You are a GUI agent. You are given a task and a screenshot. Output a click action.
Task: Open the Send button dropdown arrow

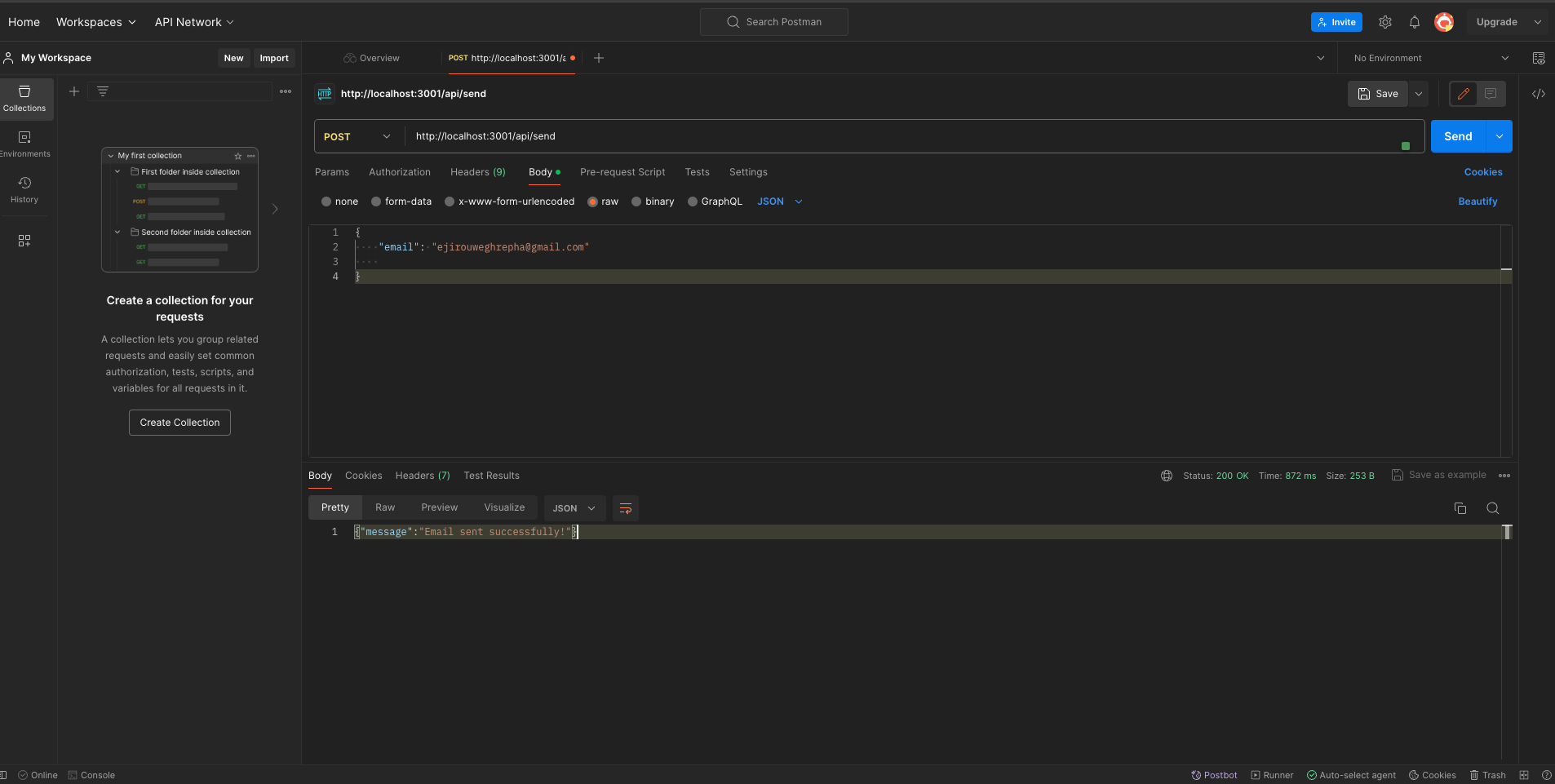coord(1500,136)
